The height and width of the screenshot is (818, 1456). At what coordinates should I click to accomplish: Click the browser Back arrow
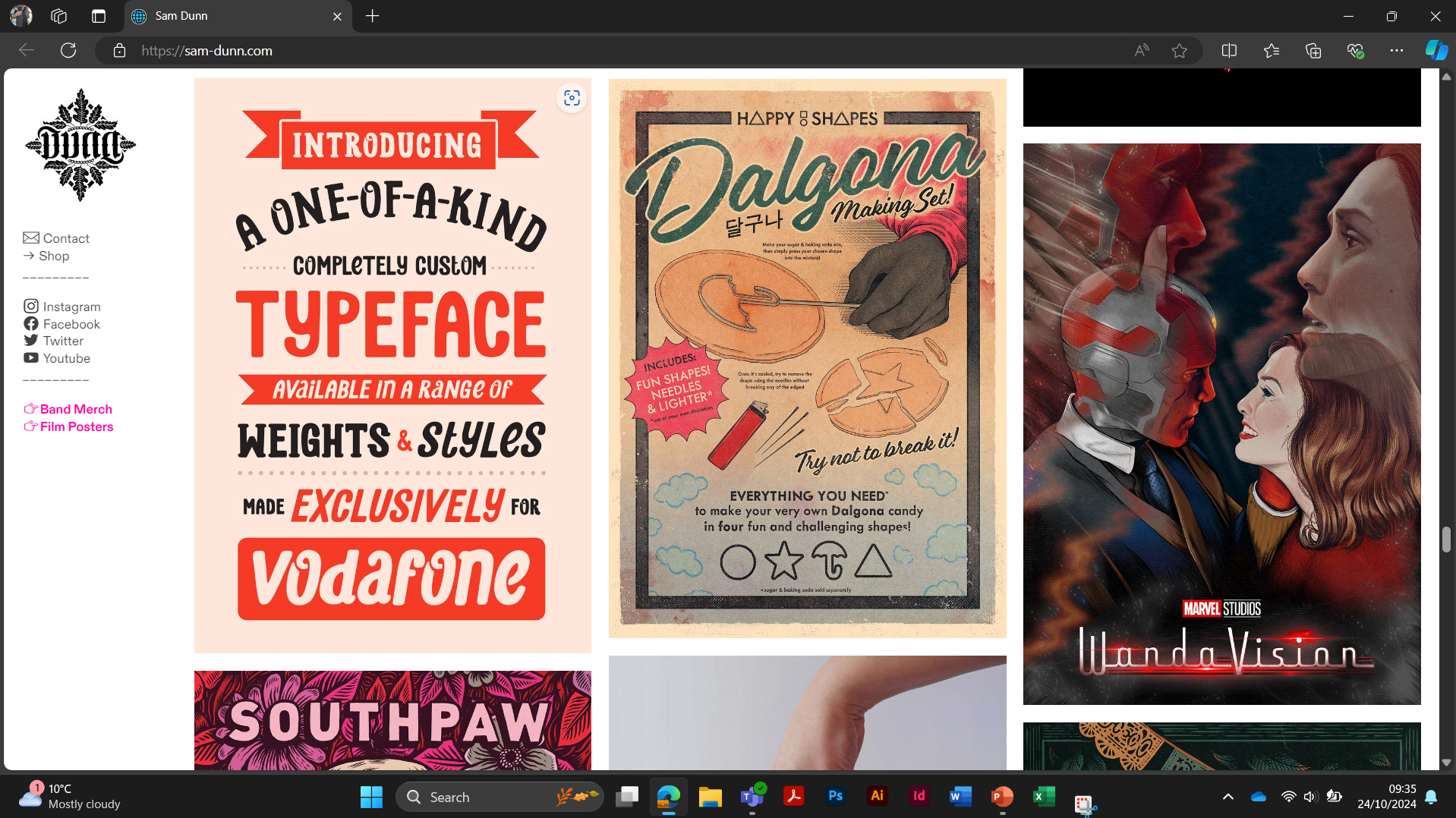27,51
